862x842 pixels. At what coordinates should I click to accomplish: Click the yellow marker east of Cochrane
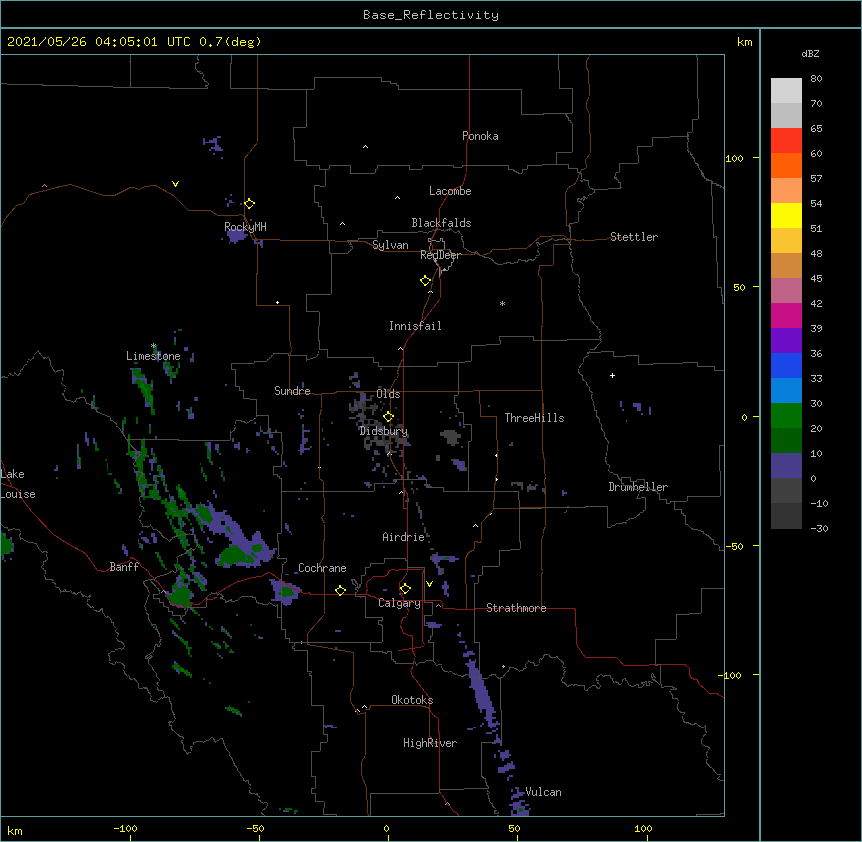pyautogui.click(x=340, y=590)
